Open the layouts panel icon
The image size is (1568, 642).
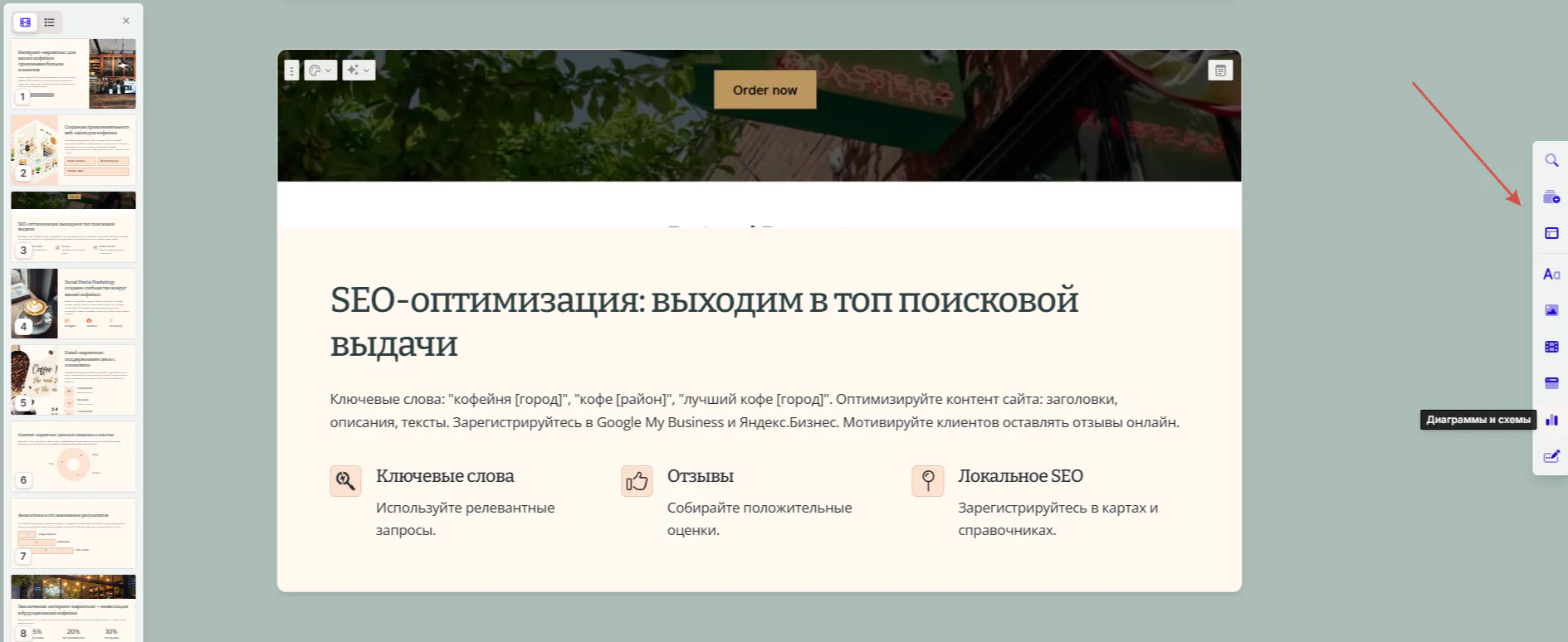click(x=1551, y=234)
